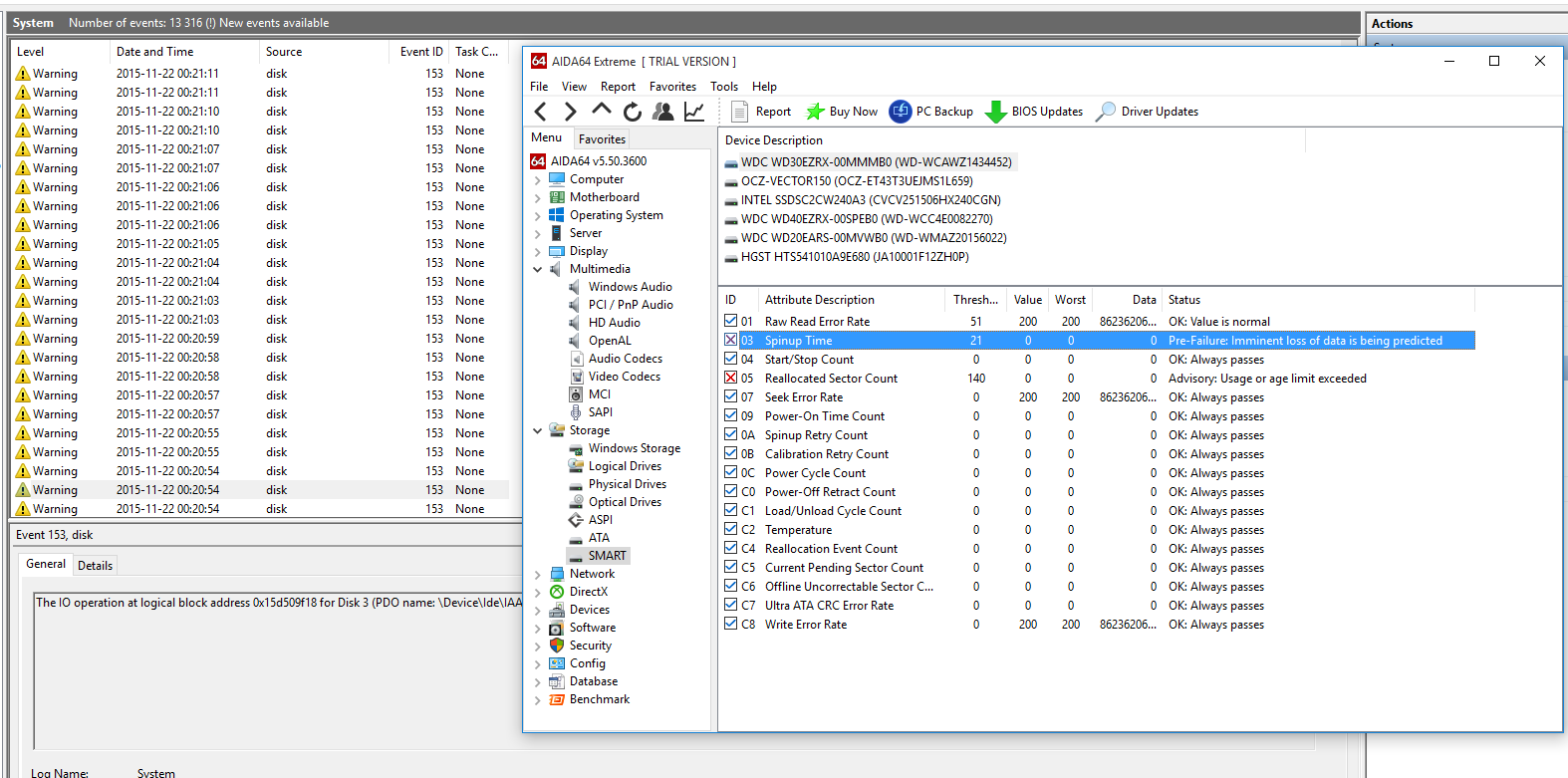The height and width of the screenshot is (778, 1568).
Task: Open the Help menu
Action: [x=764, y=87]
